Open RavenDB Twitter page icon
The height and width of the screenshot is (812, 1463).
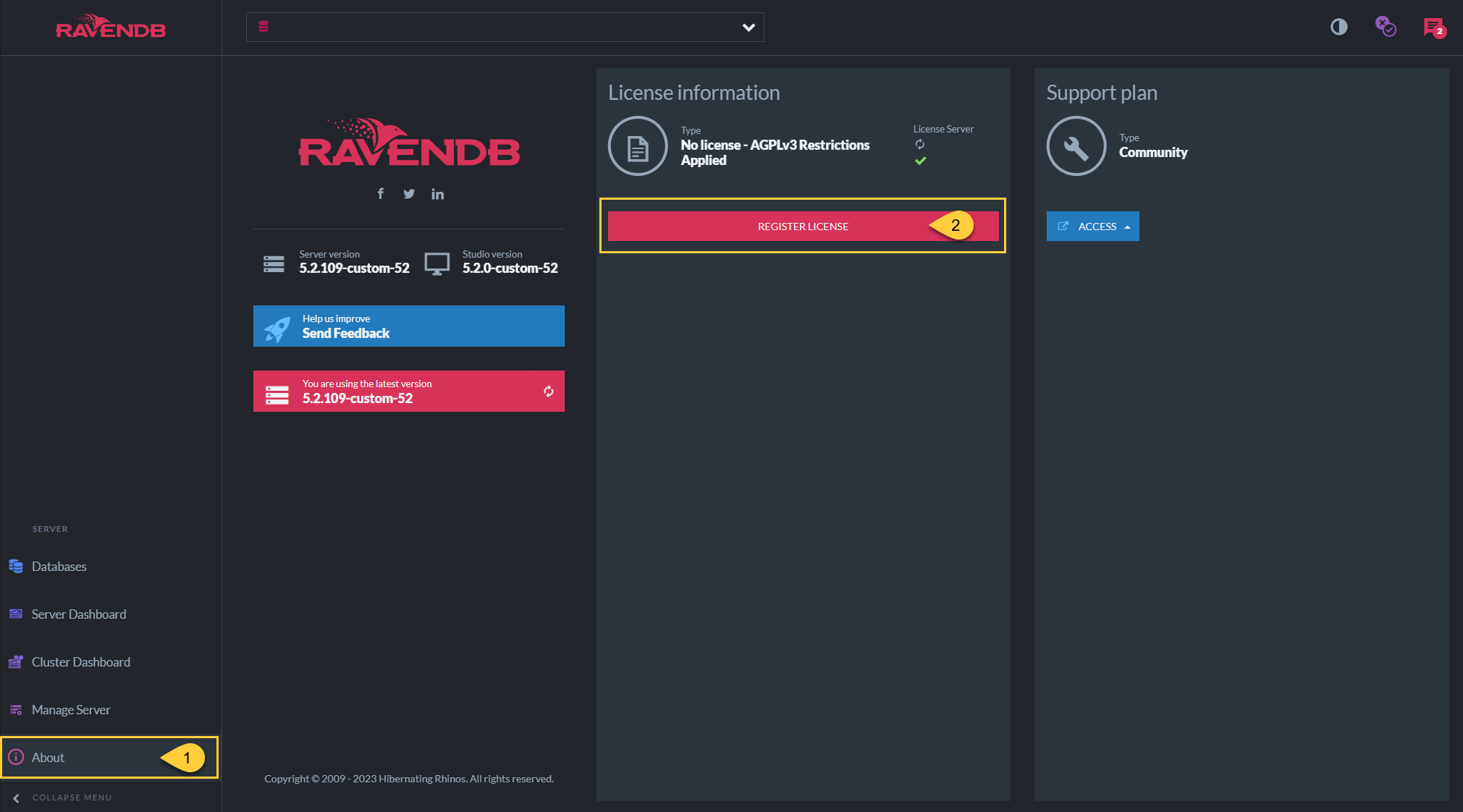click(x=409, y=193)
